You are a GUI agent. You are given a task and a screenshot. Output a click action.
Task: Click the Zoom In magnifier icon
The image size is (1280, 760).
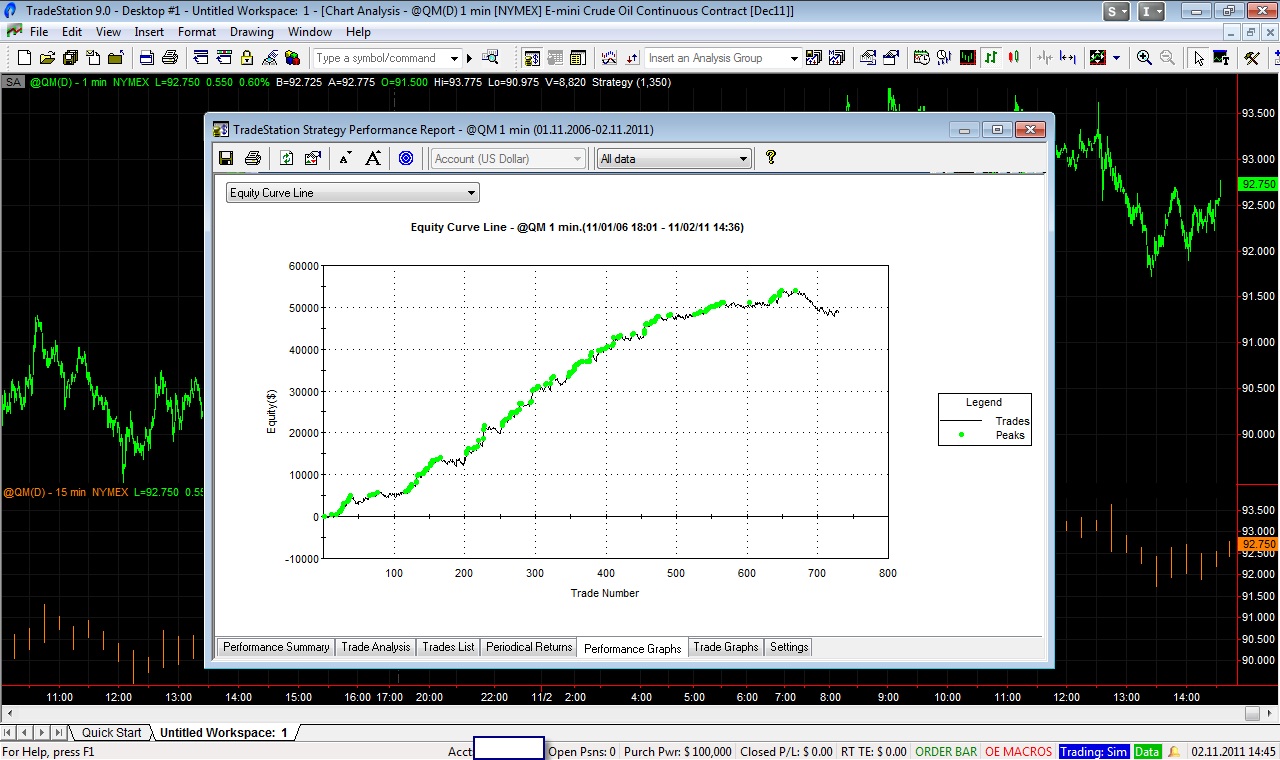pos(1144,58)
